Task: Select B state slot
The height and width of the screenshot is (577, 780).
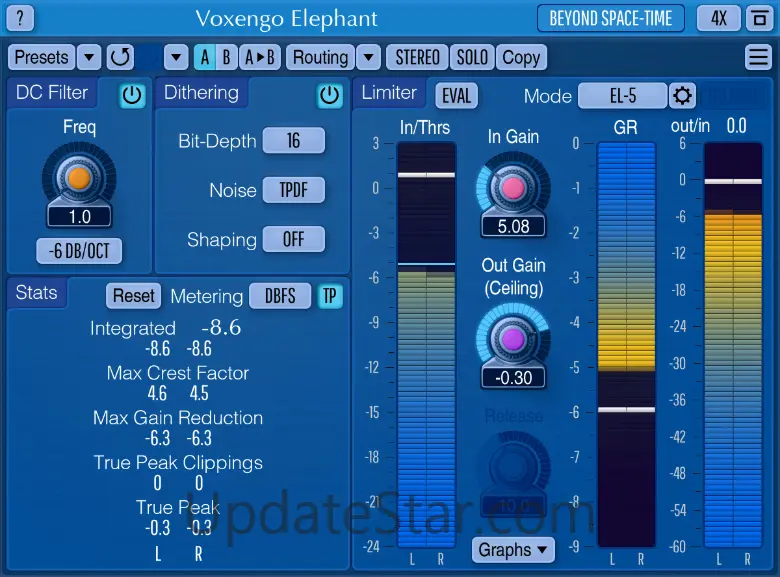Action: click(x=227, y=57)
